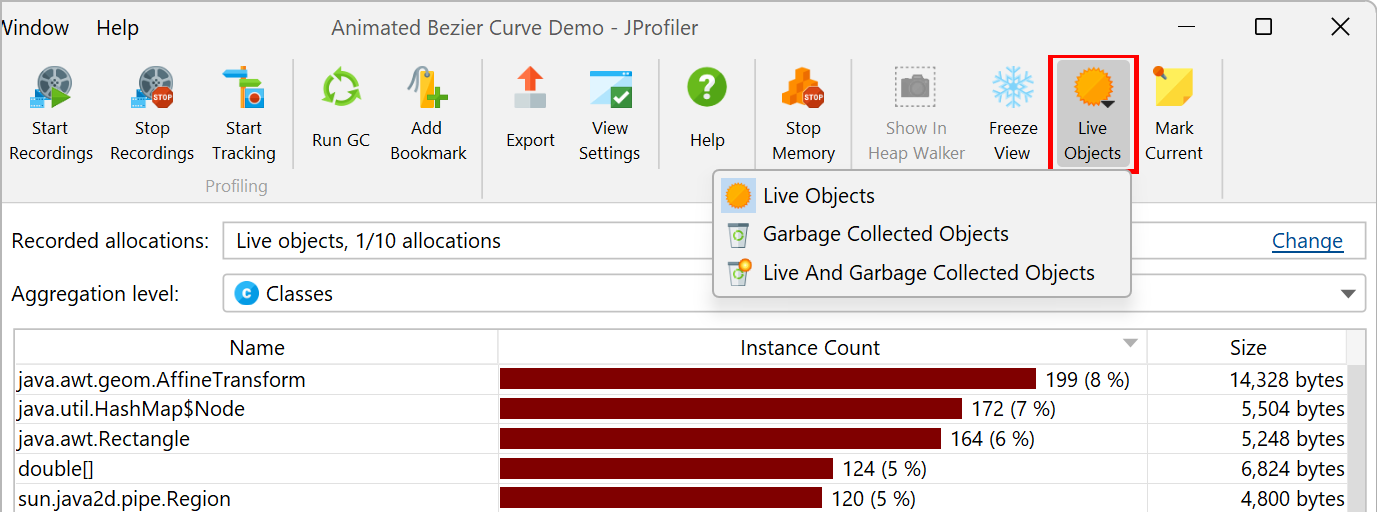Sort by the Size column header
1377x512 pixels.
click(1247, 348)
